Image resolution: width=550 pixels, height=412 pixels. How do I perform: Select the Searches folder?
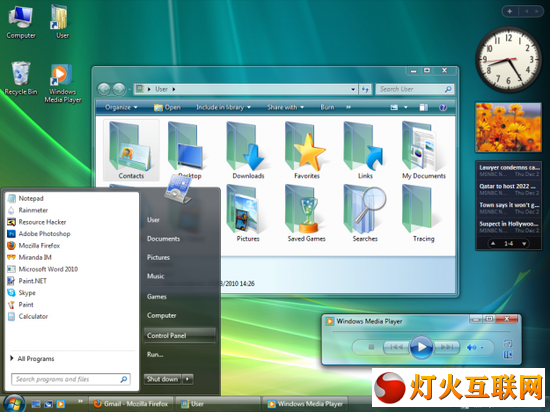tap(365, 213)
